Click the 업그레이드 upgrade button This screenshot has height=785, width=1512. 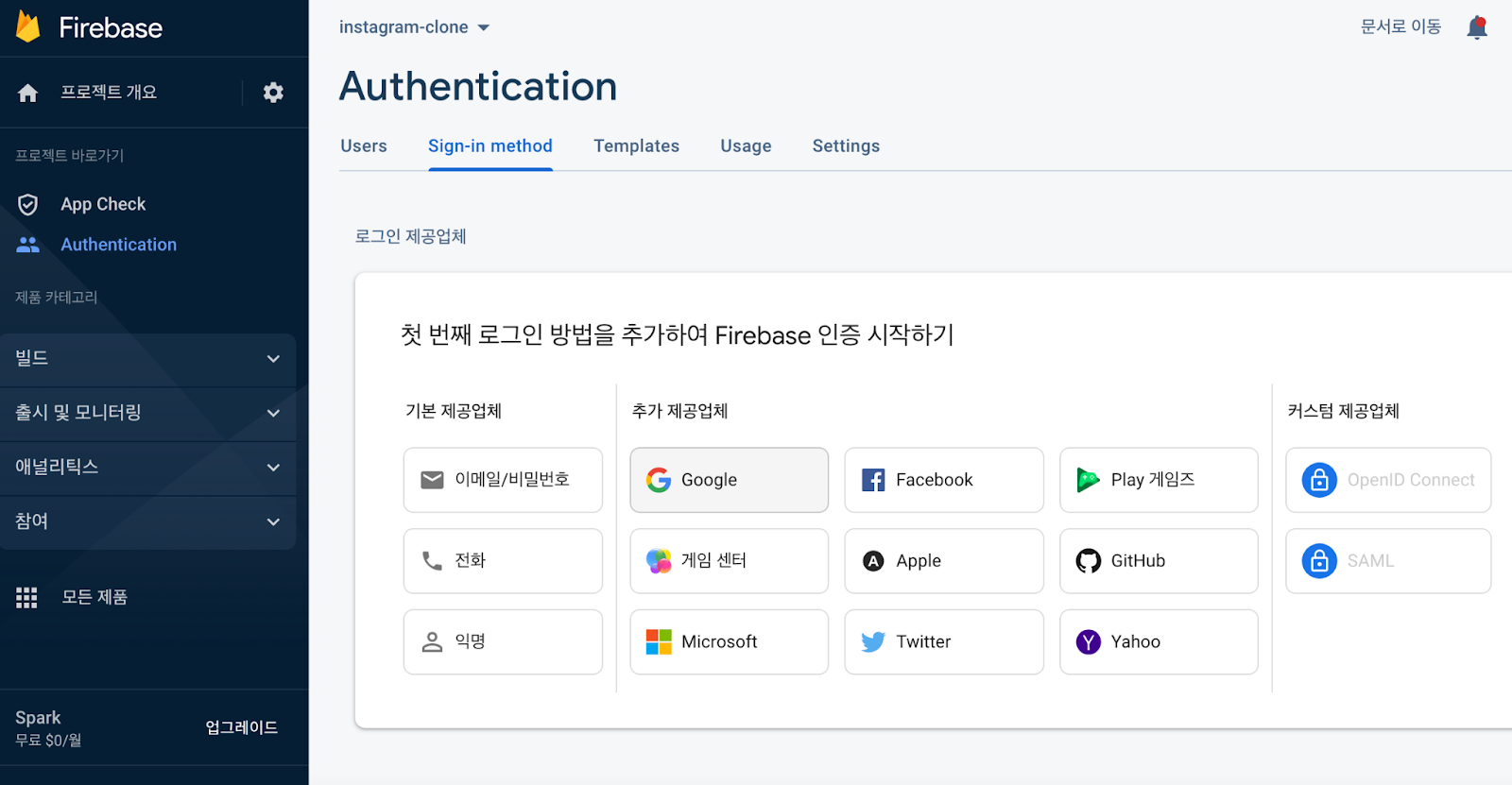point(242,727)
